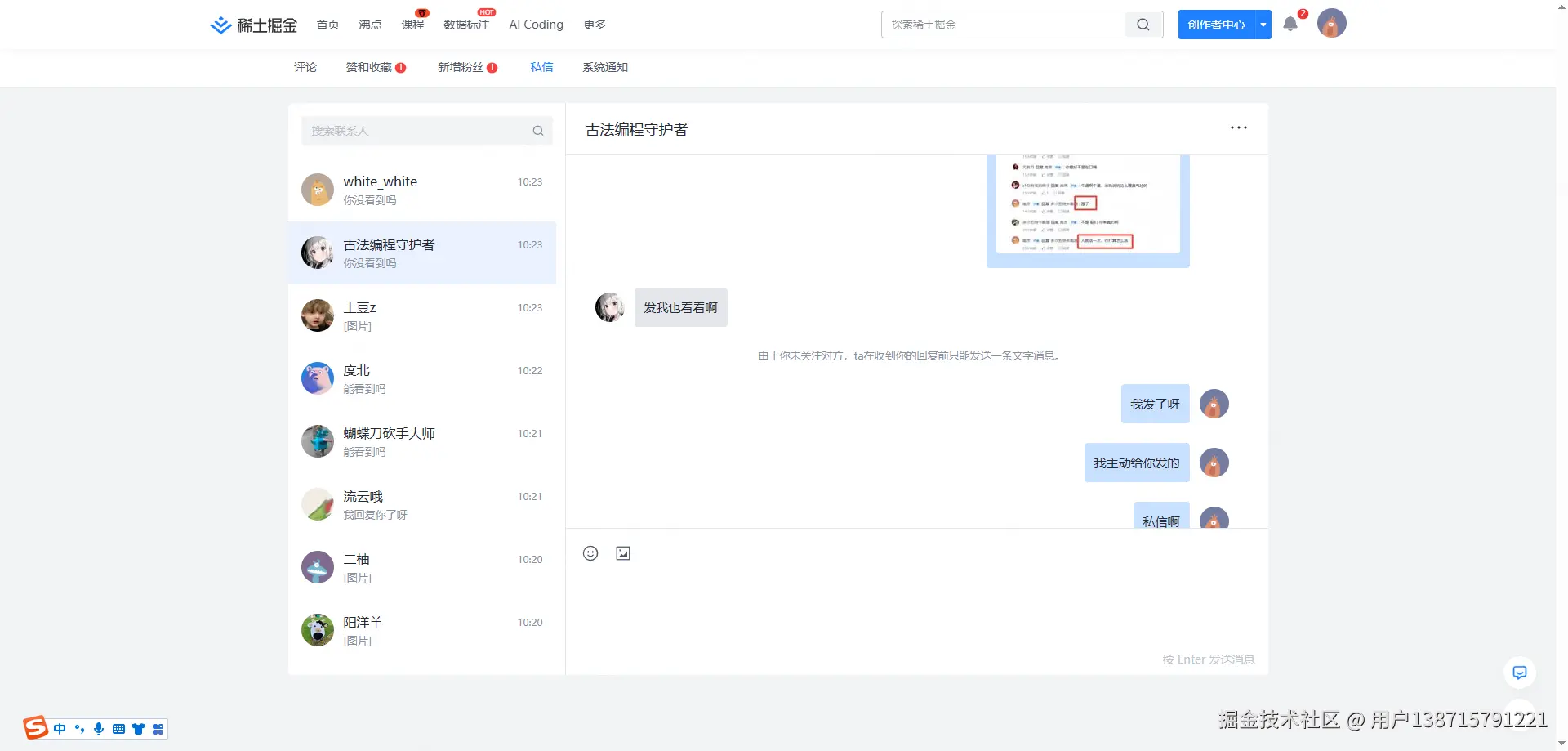
Task: Open the emoji picker in the chat
Action: click(590, 553)
